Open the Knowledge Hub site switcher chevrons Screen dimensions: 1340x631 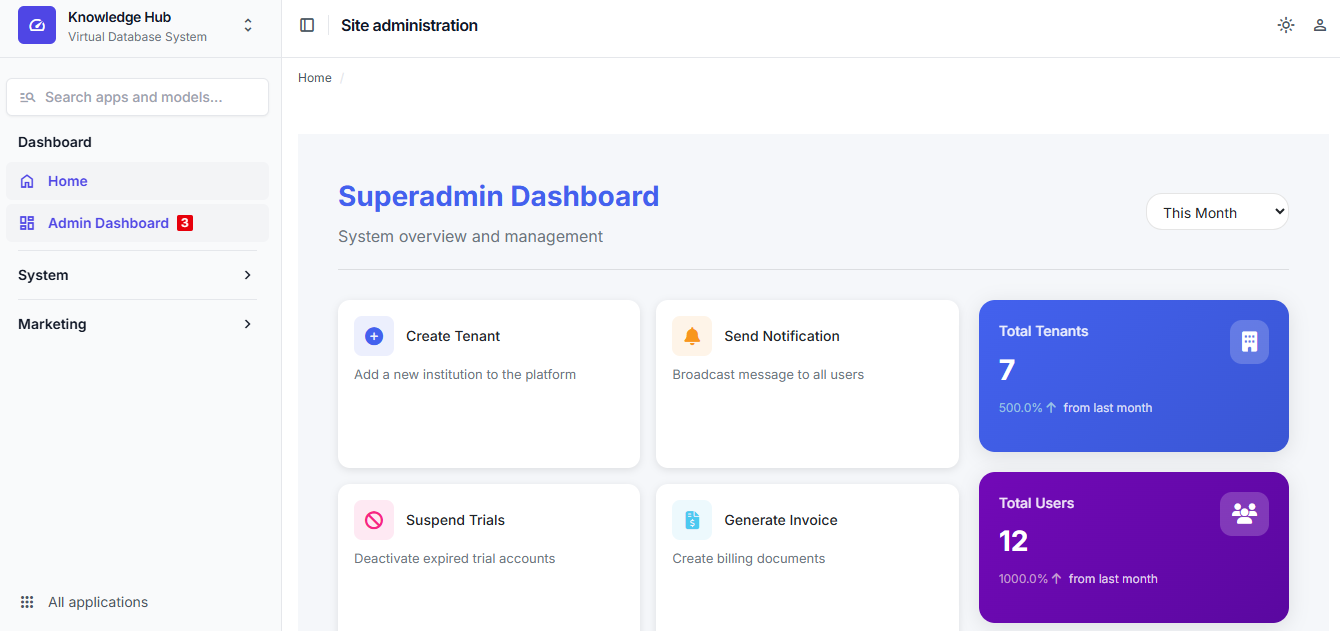(x=248, y=26)
